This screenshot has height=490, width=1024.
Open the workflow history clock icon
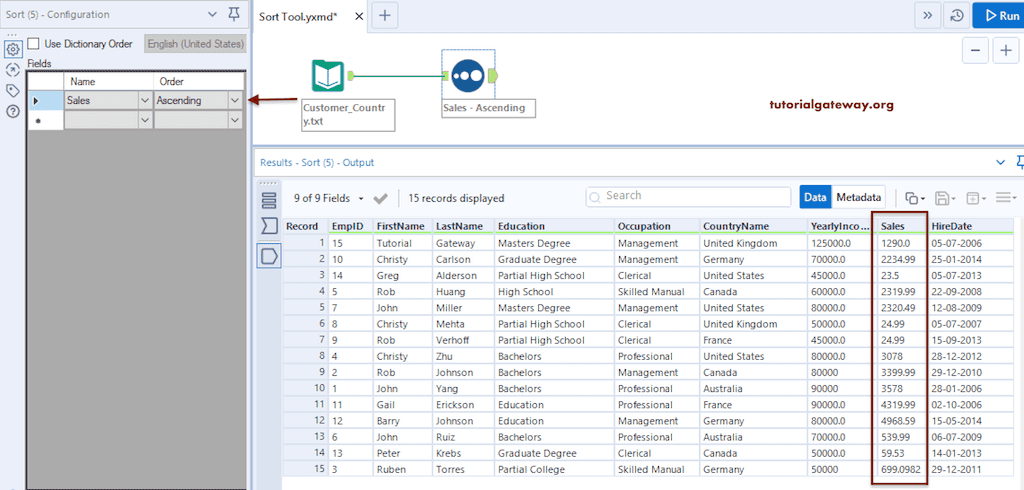[956, 15]
